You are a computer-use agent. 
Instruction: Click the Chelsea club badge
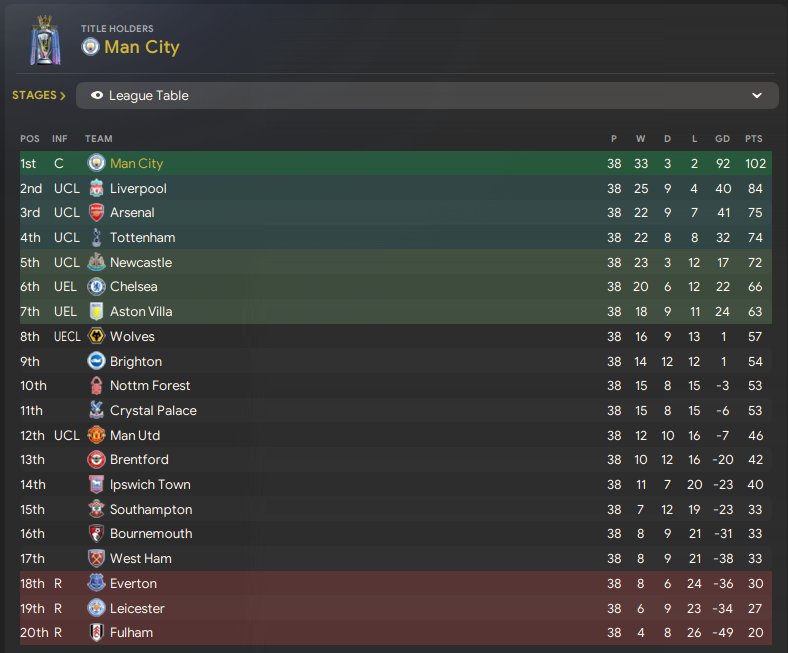pyautogui.click(x=96, y=287)
